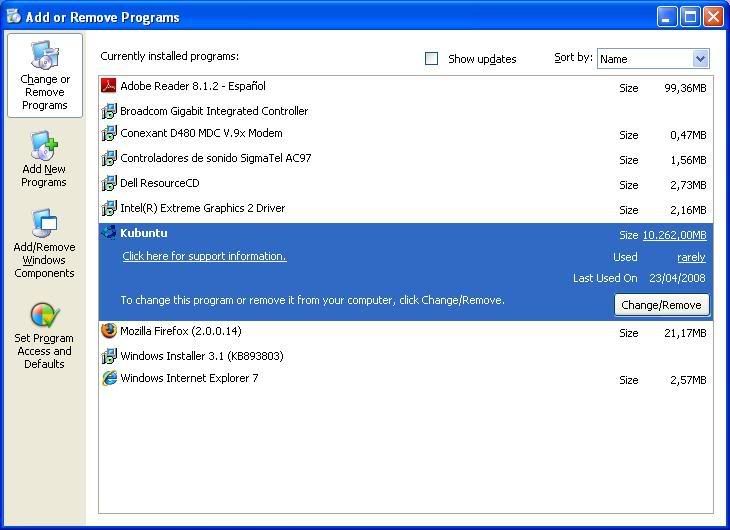Select the 'Windows Internet Explorer 7' entry

(x=406, y=379)
